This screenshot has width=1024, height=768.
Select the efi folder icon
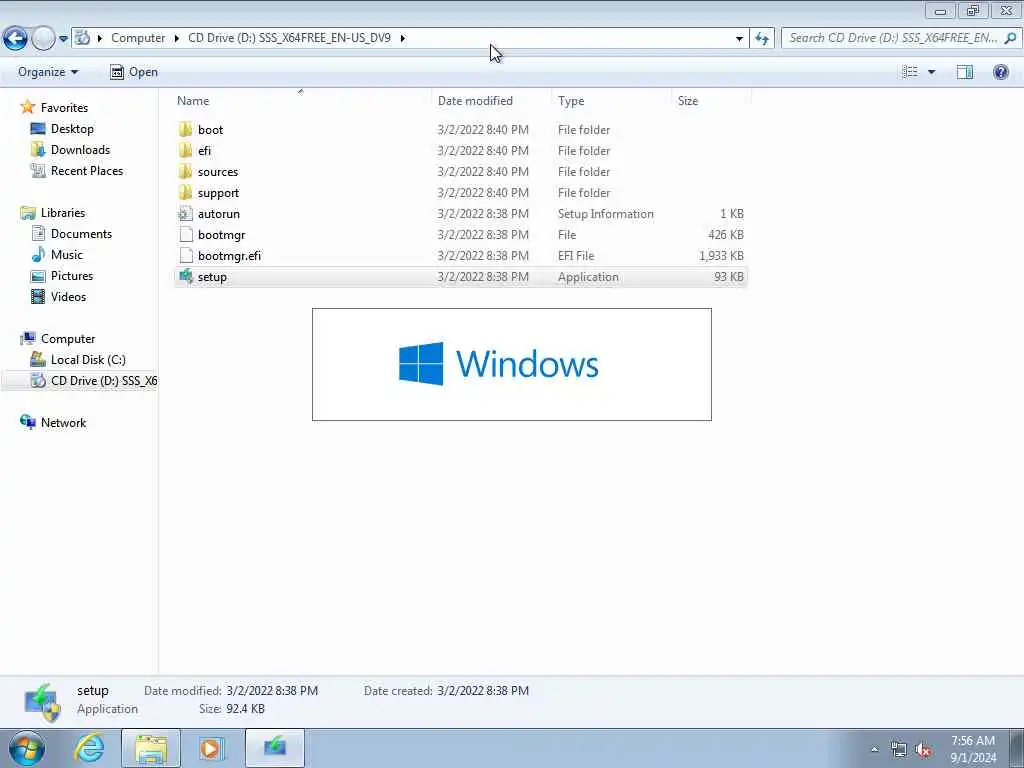coord(185,150)
